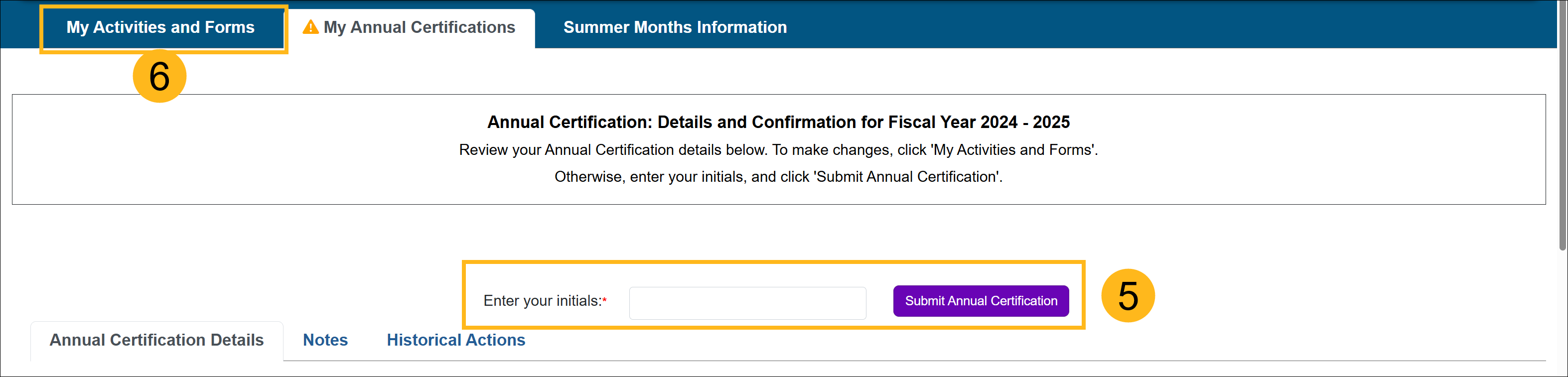The height and width of the screenshot is (377, 1568).
Task: Click the warning triangle icon on Annual Certifications tab
Action: click(310, 27)
